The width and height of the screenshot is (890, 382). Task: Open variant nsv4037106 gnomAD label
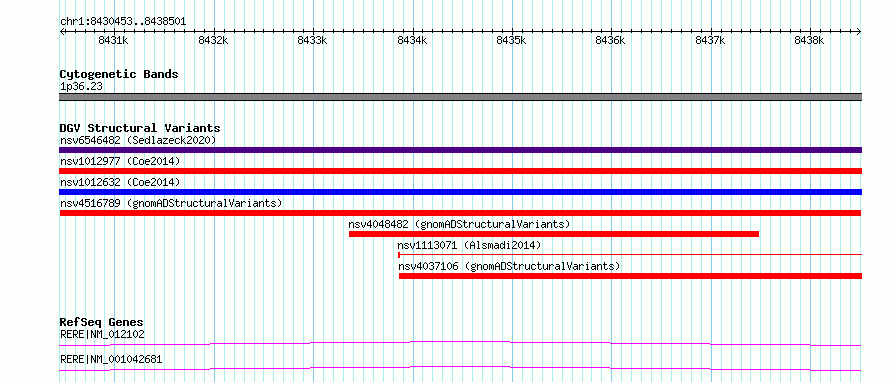tap(509, 266)
